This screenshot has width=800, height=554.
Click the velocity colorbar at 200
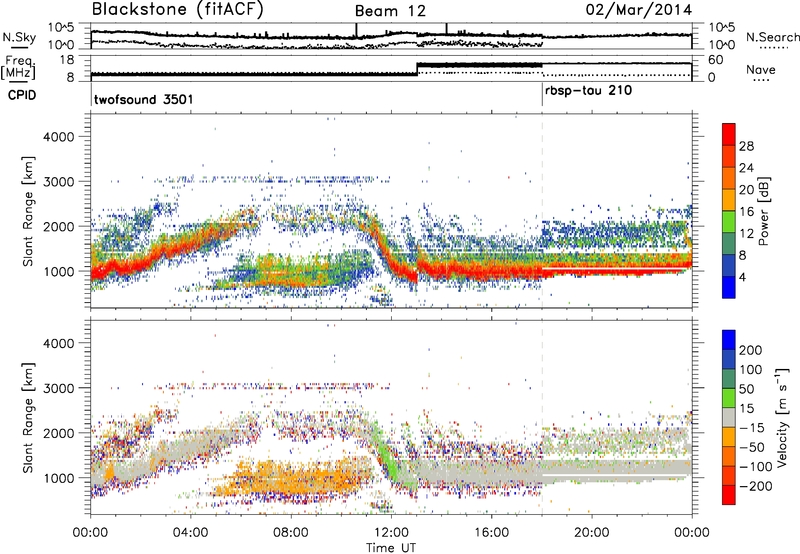pos(729,350)
